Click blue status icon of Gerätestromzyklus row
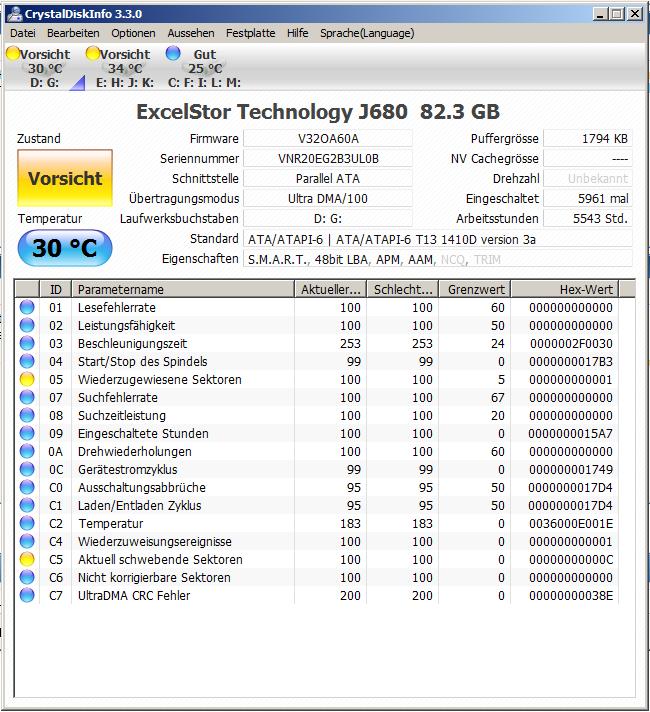 pyautogui.click(x=27, y=470)
